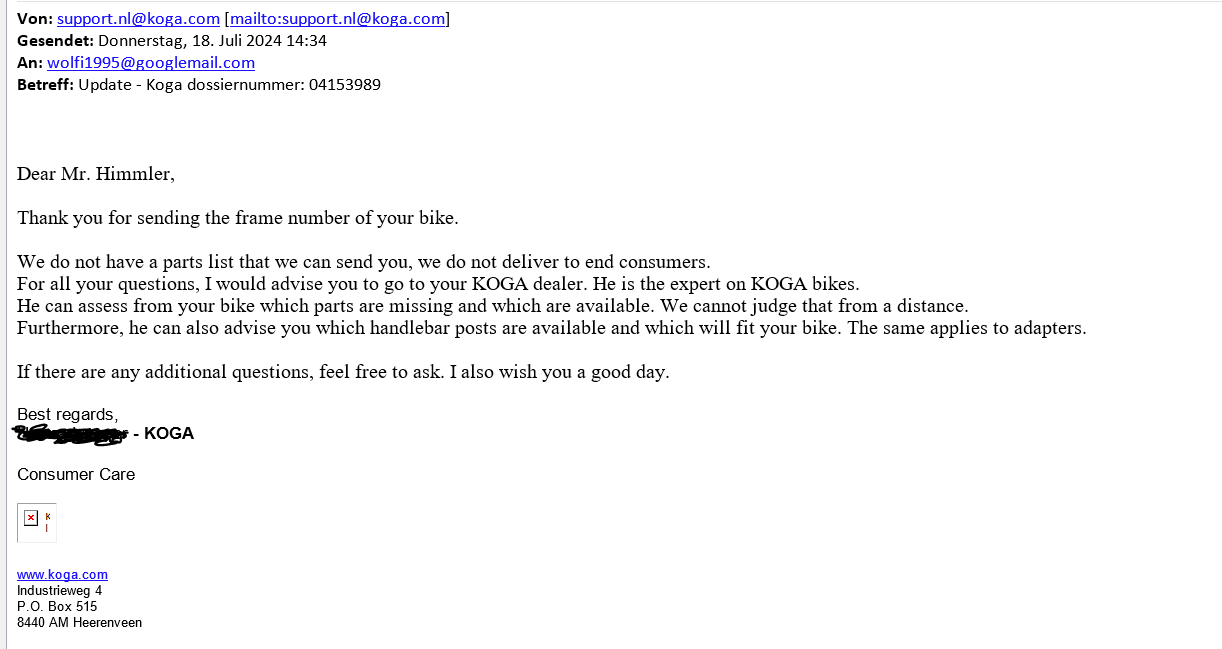Viewport: 1222px width, 649px height.
Task: Open recipient address wolfi1995@googlemail.com
Action: 150,63
